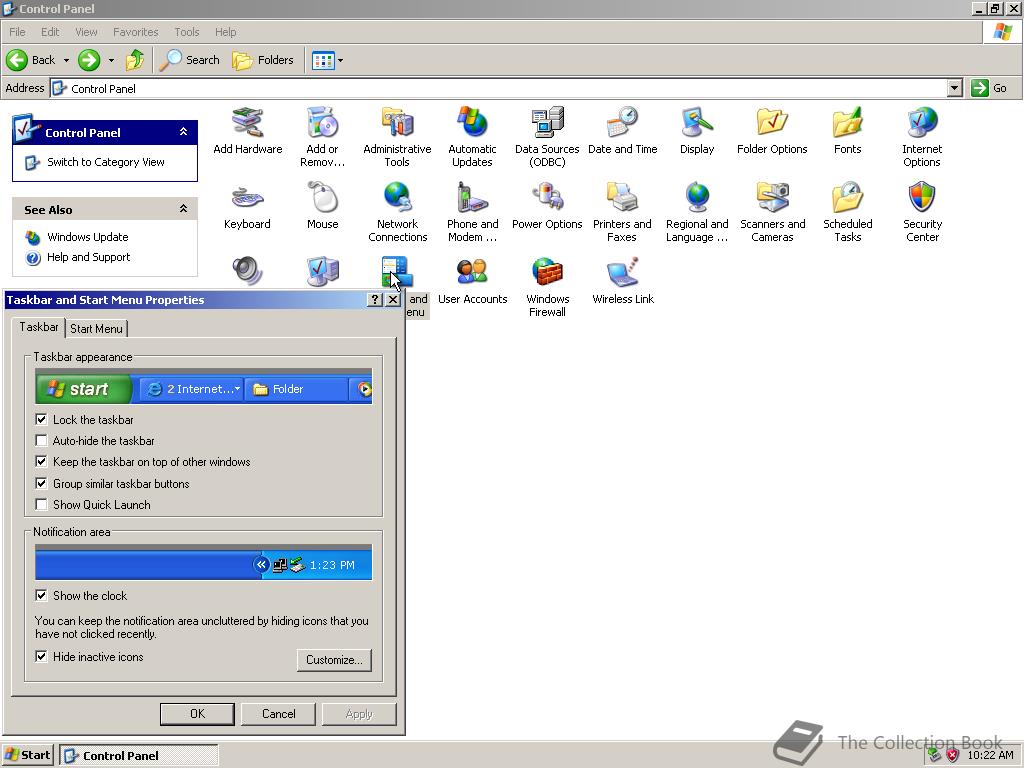1024x768 pixels.
Task: Open the Forward button history dropdown
Action: [111, 60]
